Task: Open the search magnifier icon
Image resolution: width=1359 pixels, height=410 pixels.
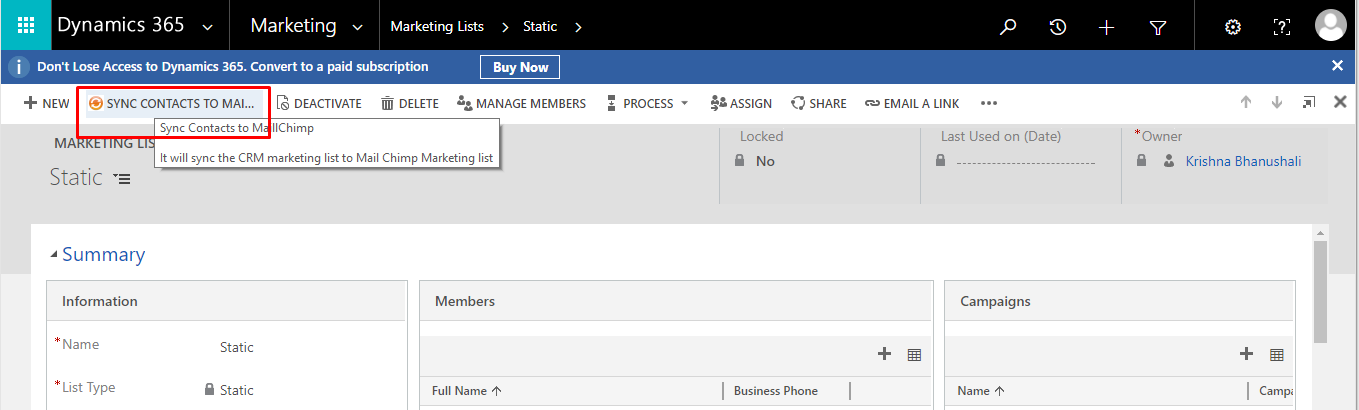Action: (1008, 27)
